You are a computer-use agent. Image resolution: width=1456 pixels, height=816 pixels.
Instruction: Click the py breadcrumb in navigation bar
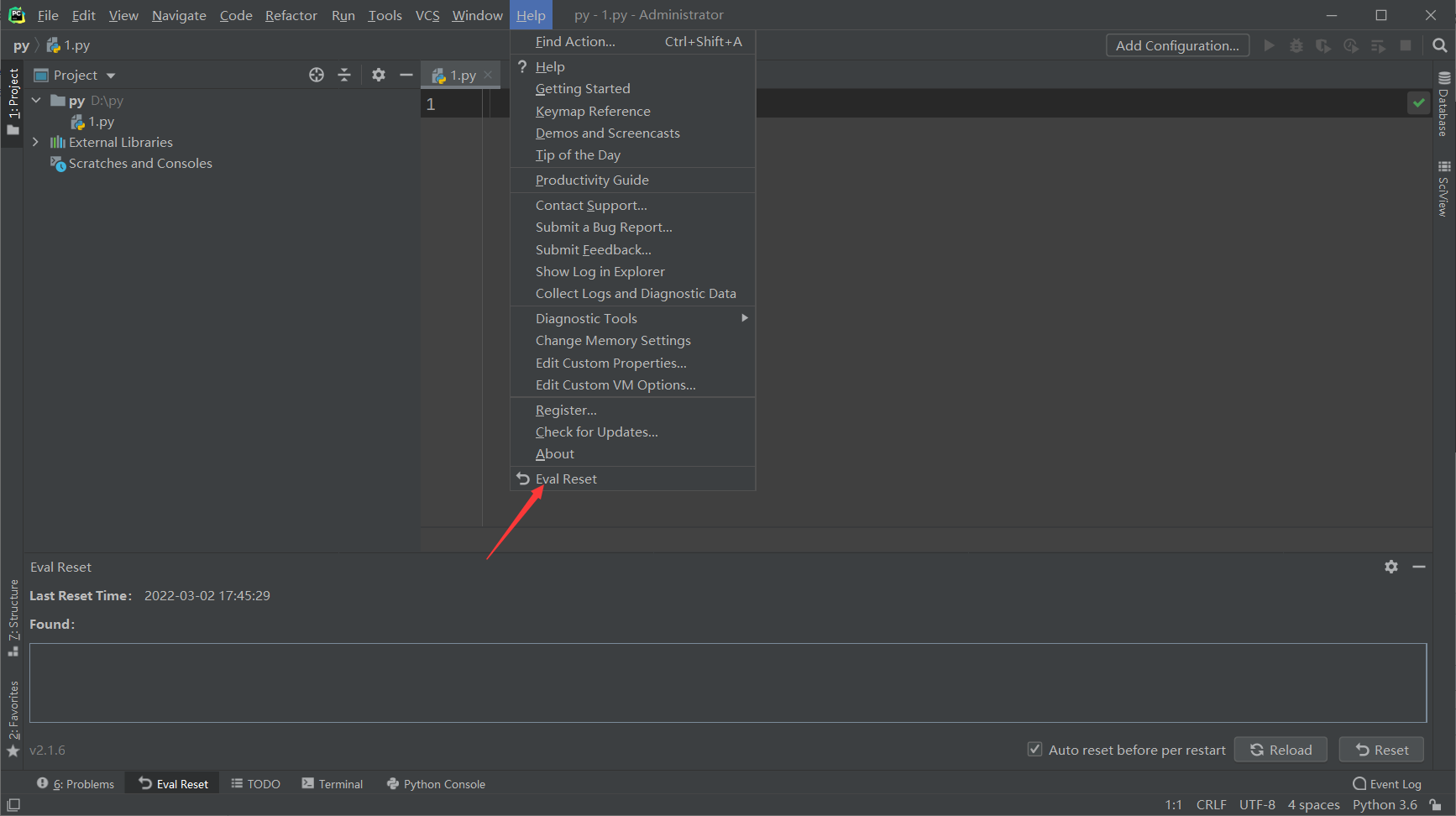(x=21, y=45)
